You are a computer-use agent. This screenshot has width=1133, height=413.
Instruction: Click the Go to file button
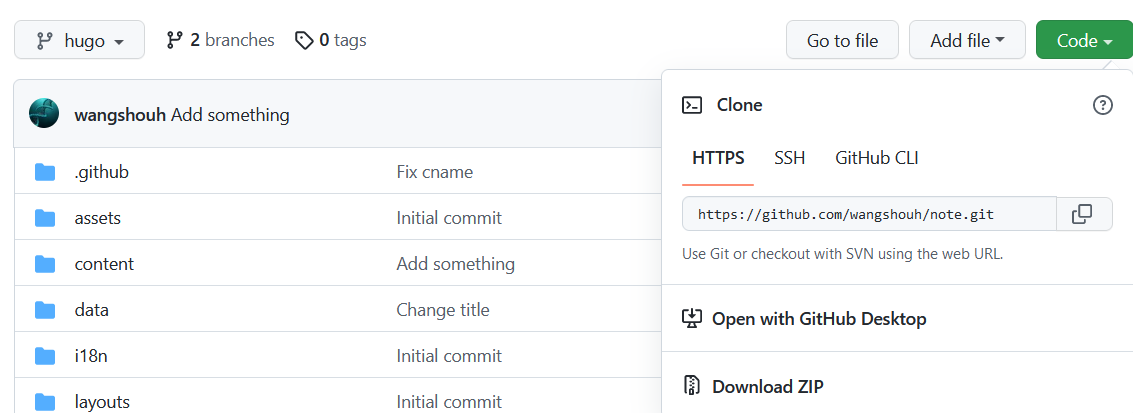[x=843, y=40]
